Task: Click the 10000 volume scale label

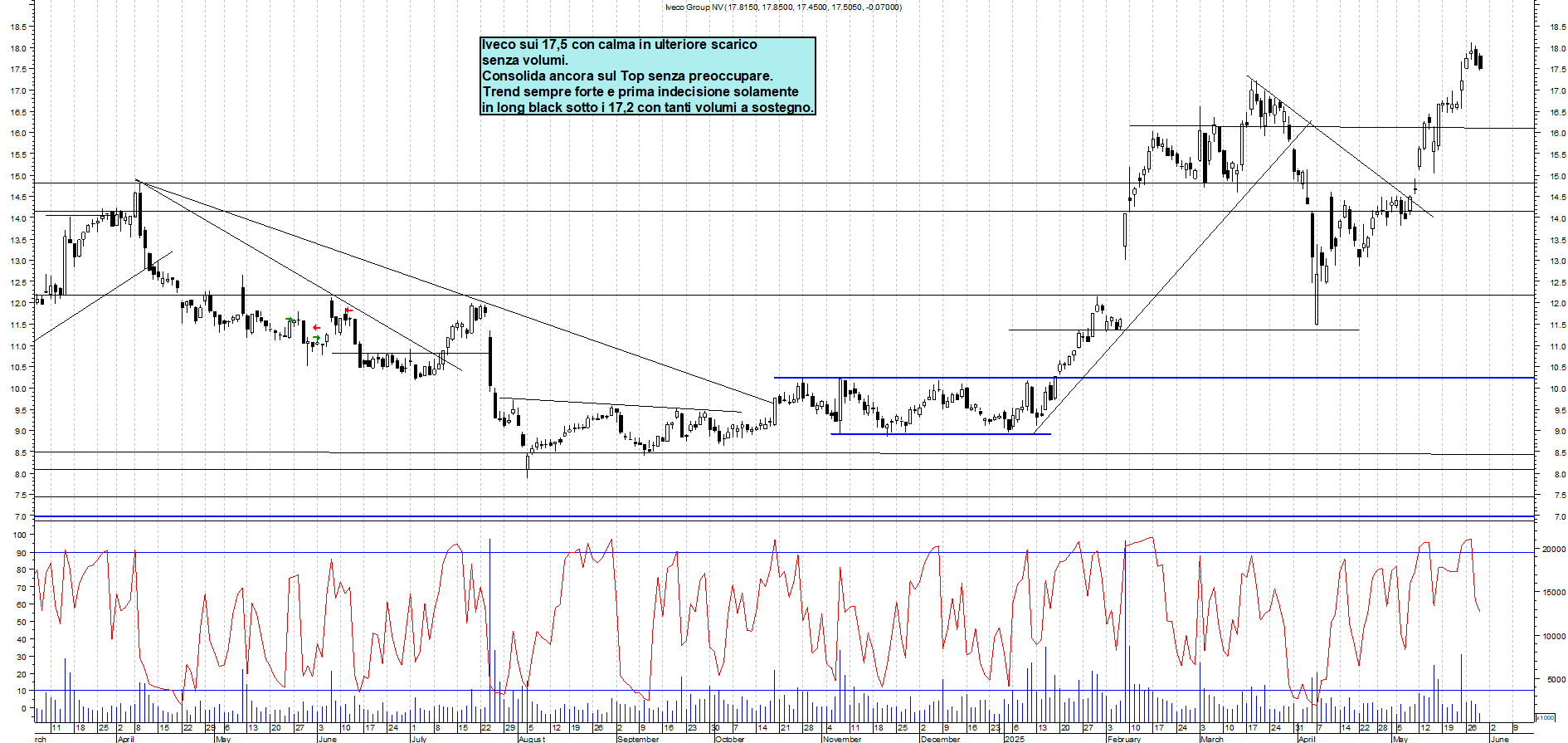Action: point(1554,637)
